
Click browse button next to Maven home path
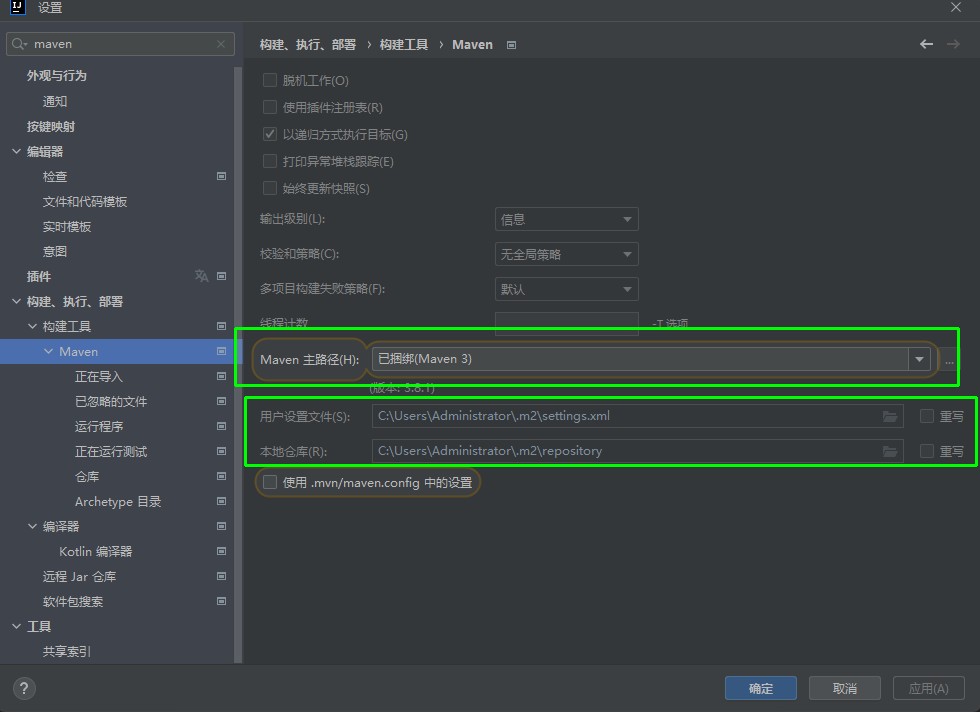949,360
